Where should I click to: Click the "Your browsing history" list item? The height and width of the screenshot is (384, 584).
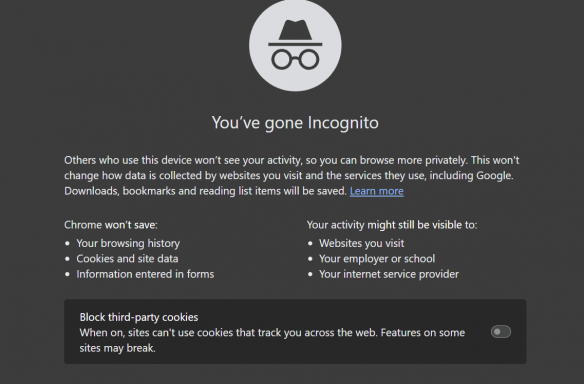click(x=128, y=243)
